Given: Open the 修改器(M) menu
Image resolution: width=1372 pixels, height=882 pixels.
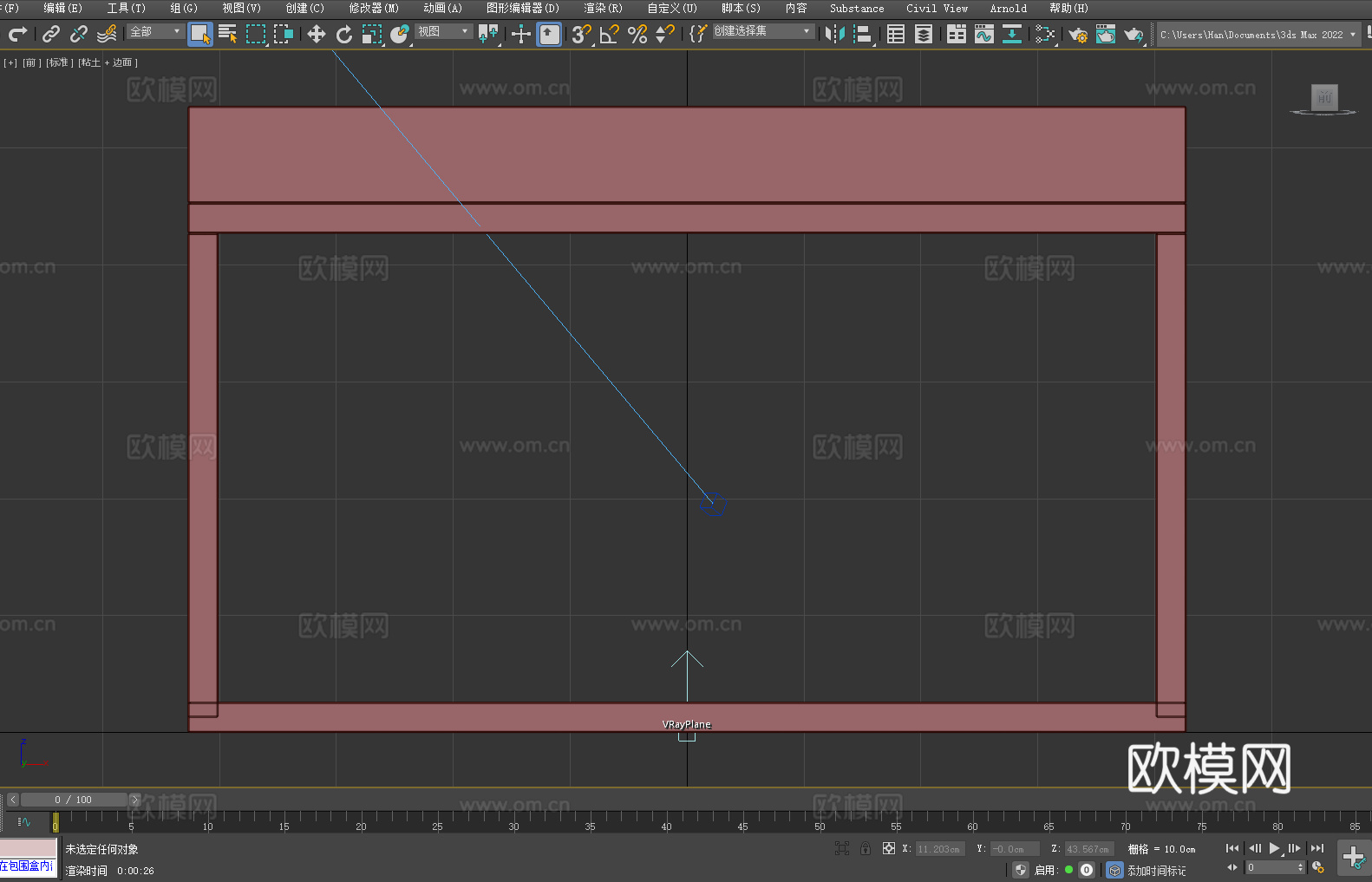Looking at the screenshot, I should [x=374, y=8].
